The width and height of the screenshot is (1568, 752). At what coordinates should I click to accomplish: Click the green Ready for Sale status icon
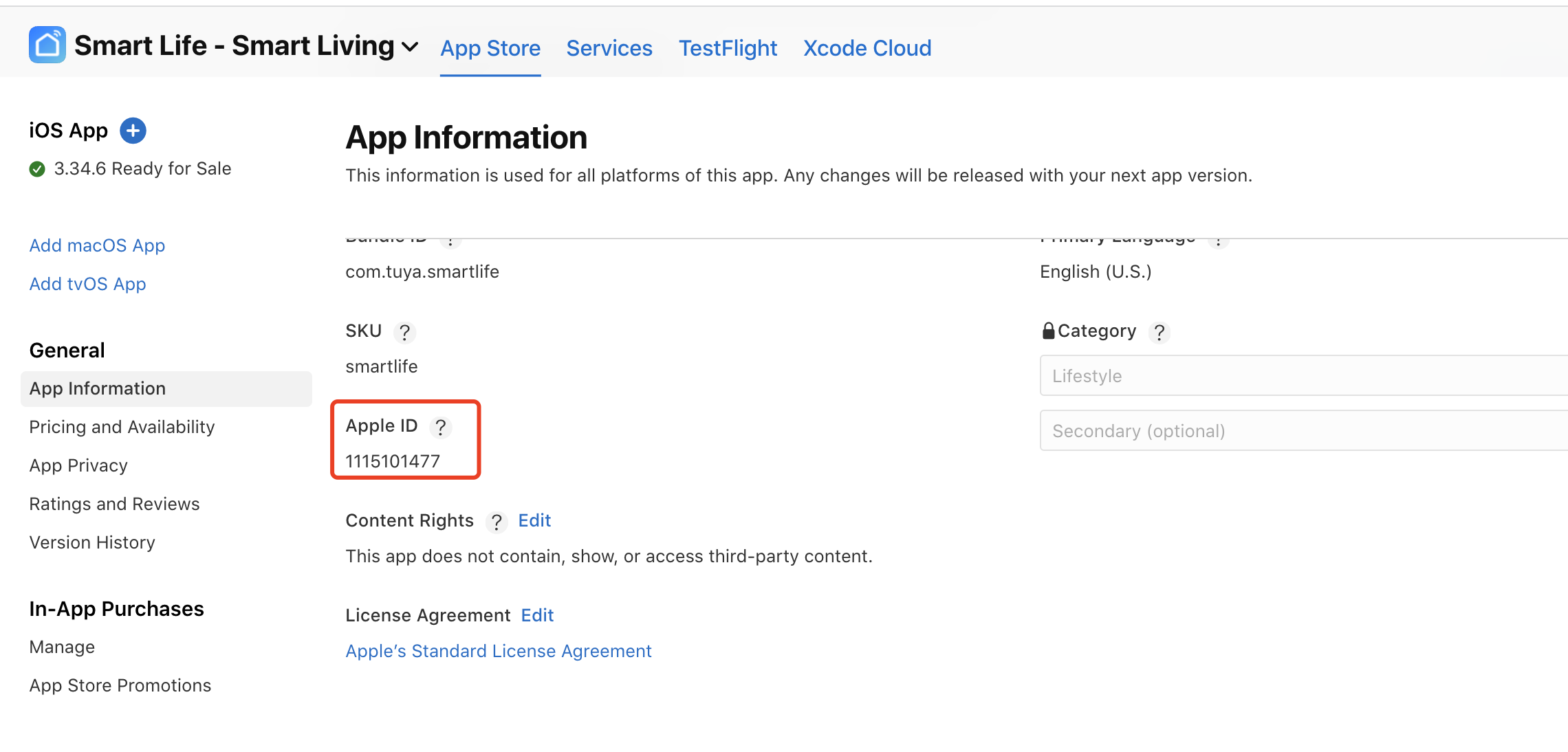[37, 169]
